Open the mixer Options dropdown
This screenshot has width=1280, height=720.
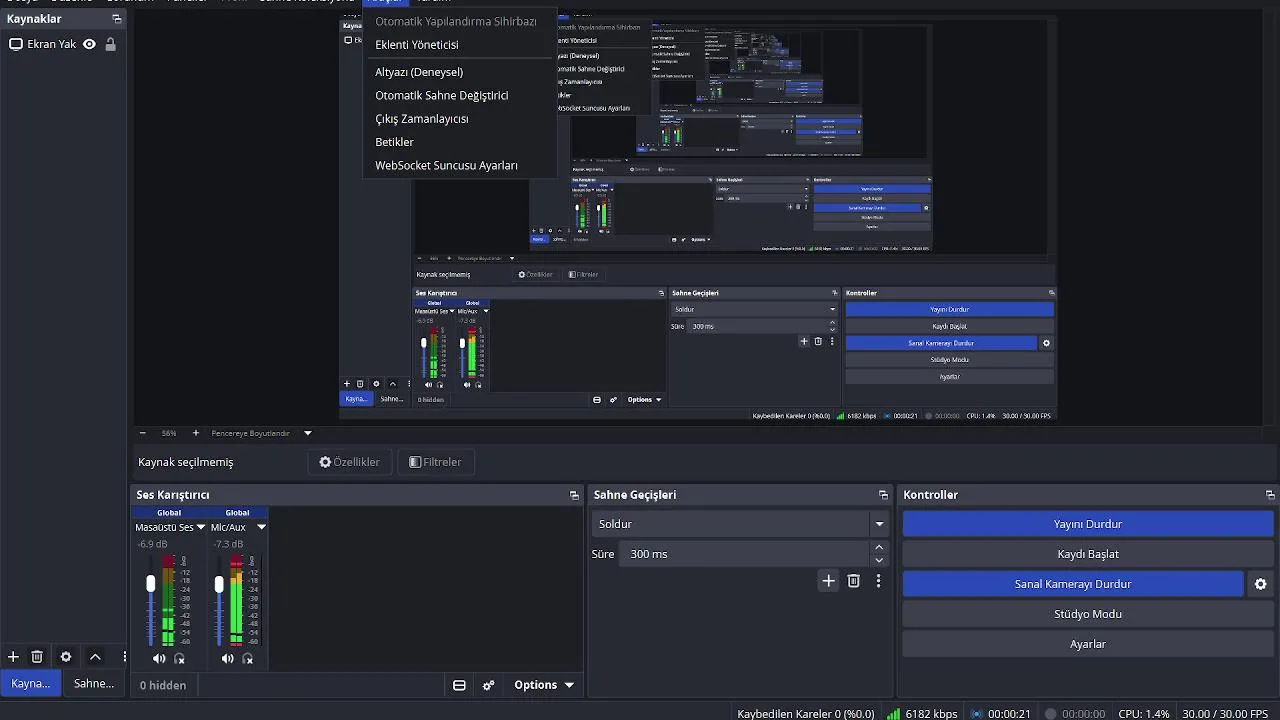pyautogui.click(x=544, y=685)
